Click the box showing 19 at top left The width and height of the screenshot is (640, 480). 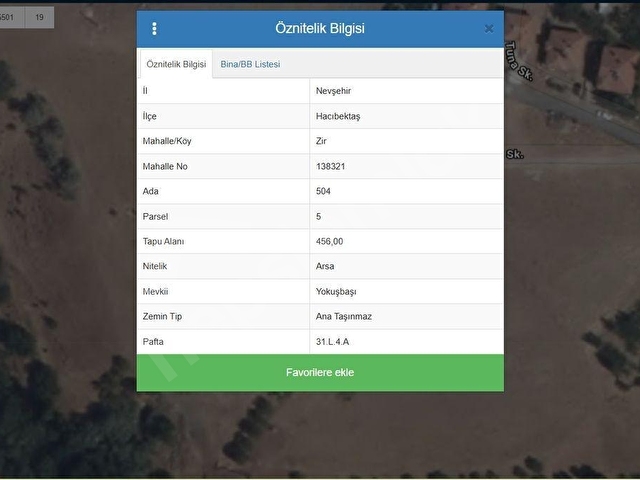click(39, 17)
